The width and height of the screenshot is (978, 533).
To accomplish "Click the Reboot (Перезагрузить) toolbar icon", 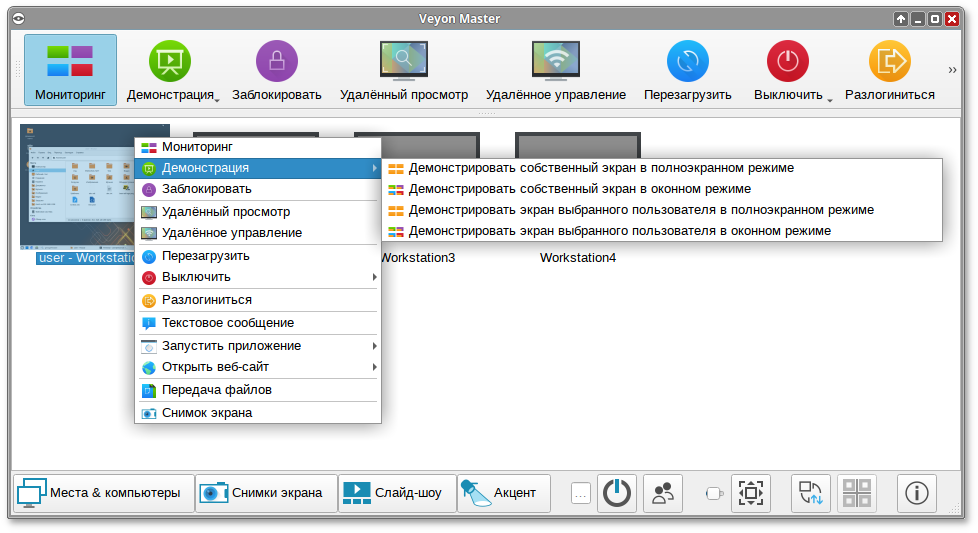I will coord(687,62).
